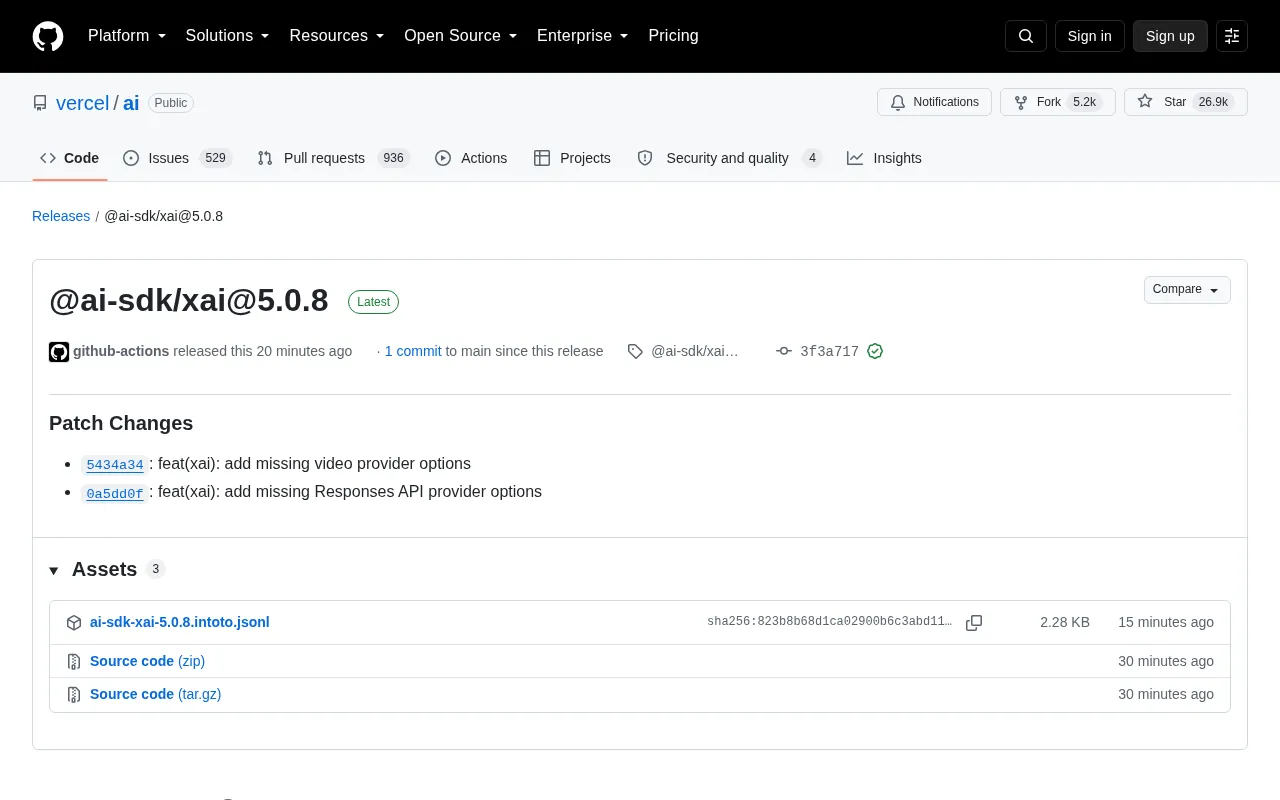This screenshot has width=1280, height=800.
Task: Open the search magnifier button
Action: [x=1026, y=36]
